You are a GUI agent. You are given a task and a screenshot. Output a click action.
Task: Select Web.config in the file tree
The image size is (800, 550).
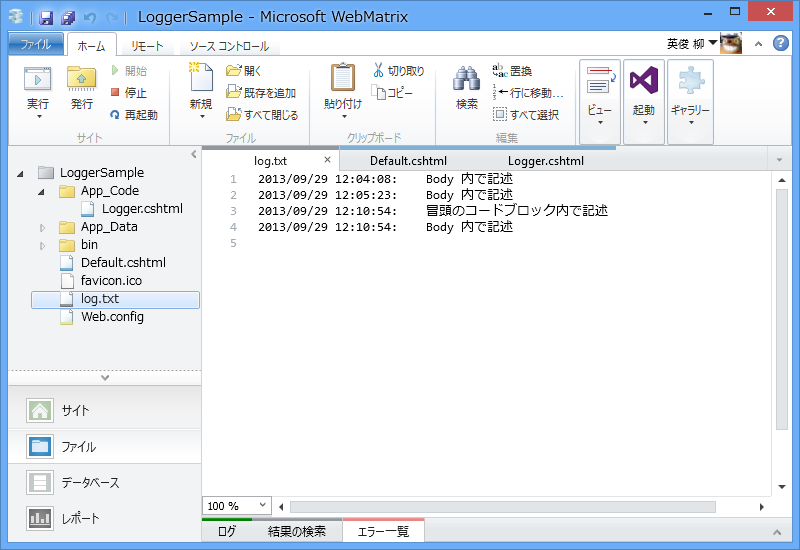(102, 317)
